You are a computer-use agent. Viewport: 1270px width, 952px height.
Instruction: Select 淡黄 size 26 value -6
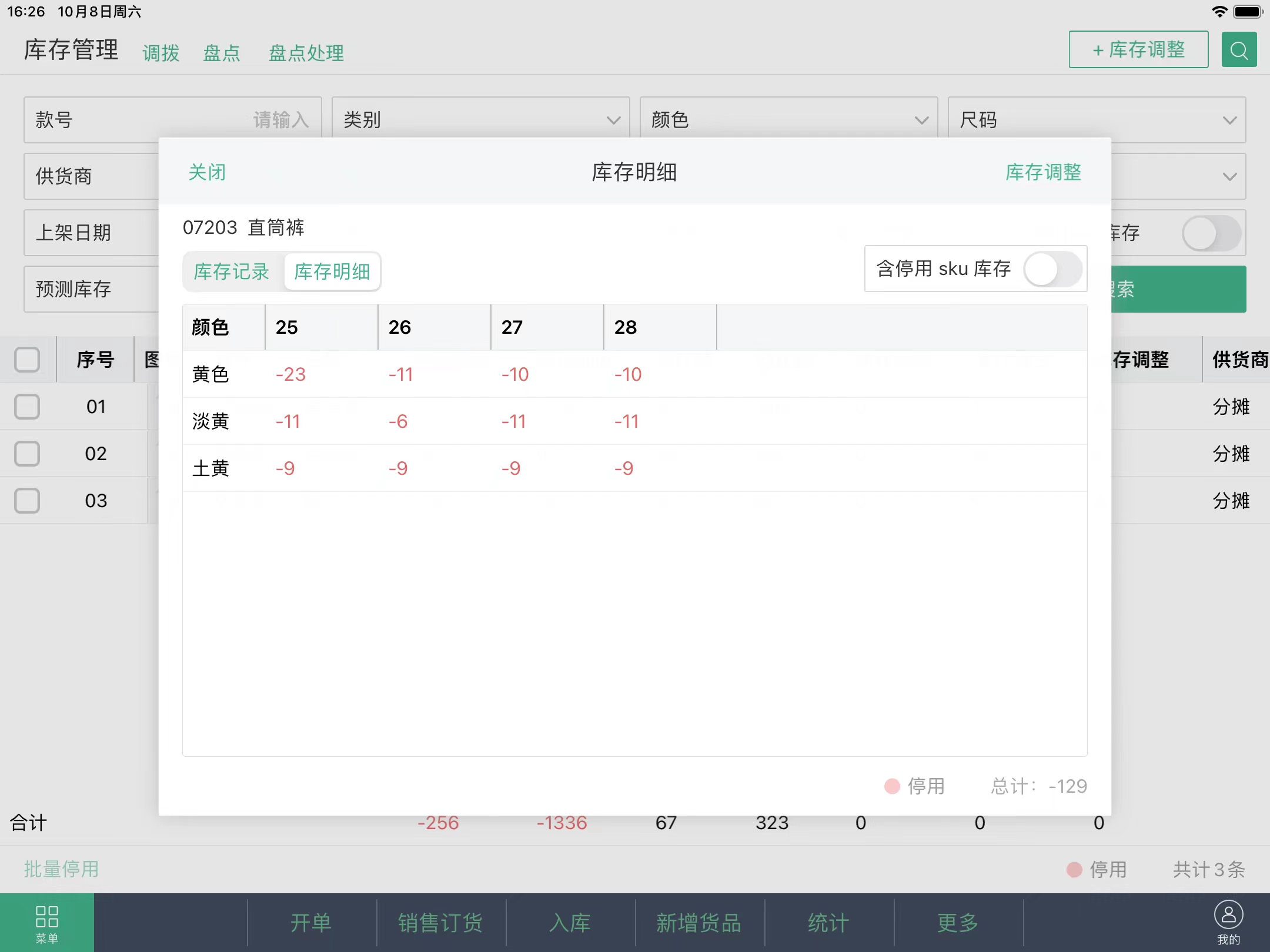tap(398, 421)
